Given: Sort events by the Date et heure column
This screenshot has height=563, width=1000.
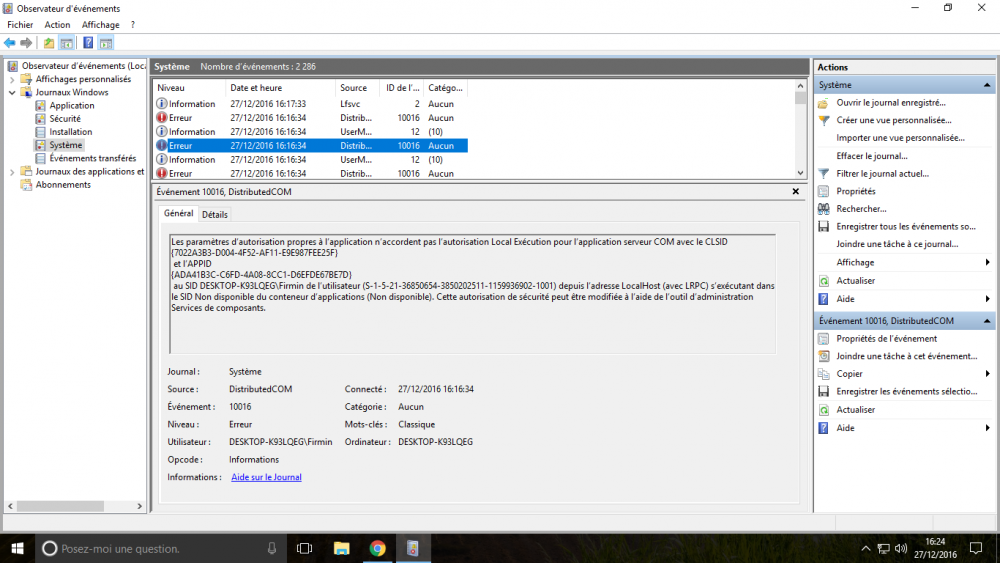Looking at the screenshot, I should [256, 88].
